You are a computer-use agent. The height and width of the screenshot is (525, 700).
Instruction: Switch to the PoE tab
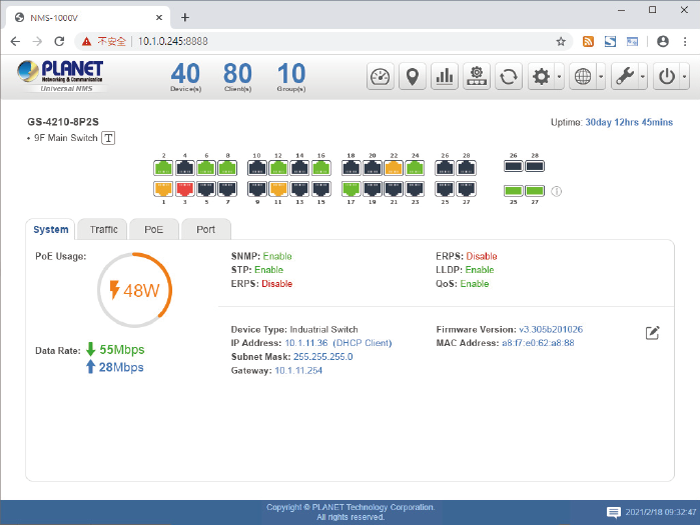[x=154, y=229]
